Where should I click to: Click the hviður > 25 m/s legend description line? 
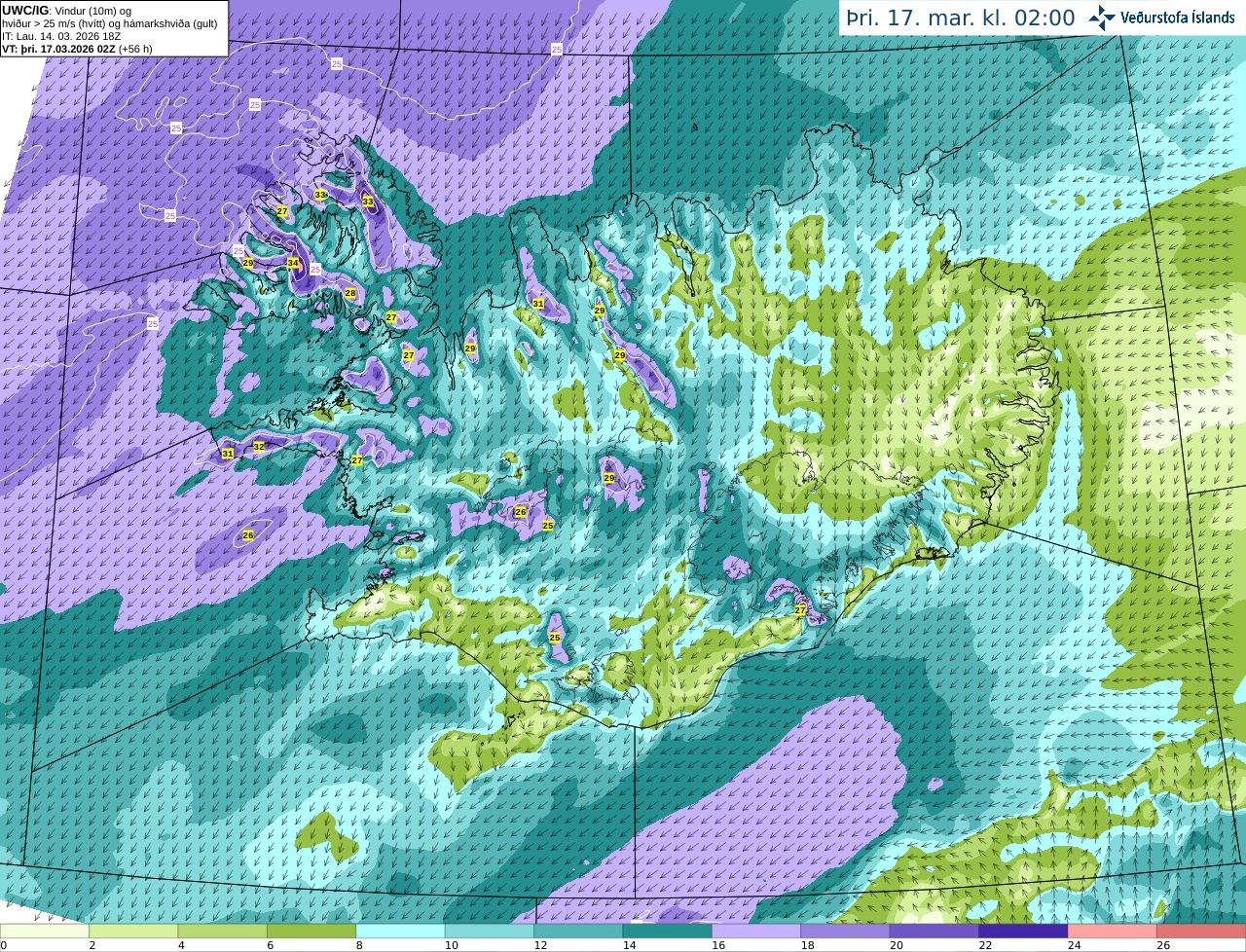pyautogui.click(x=109, y=23)
